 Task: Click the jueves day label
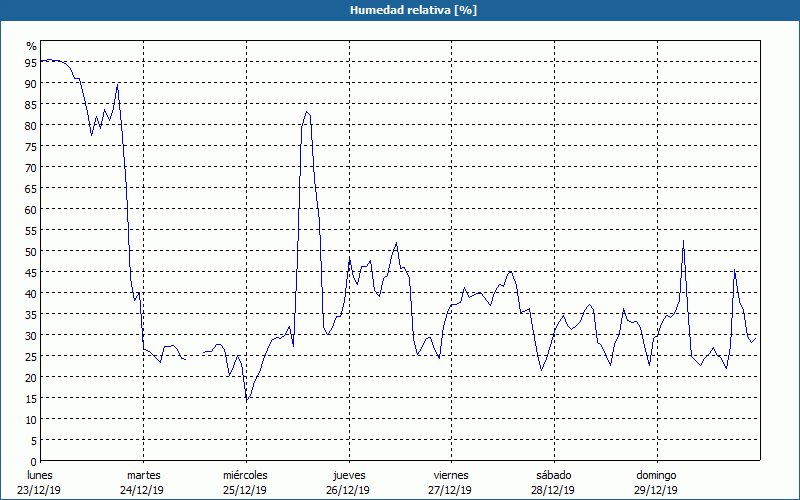(x=349, y=475)
